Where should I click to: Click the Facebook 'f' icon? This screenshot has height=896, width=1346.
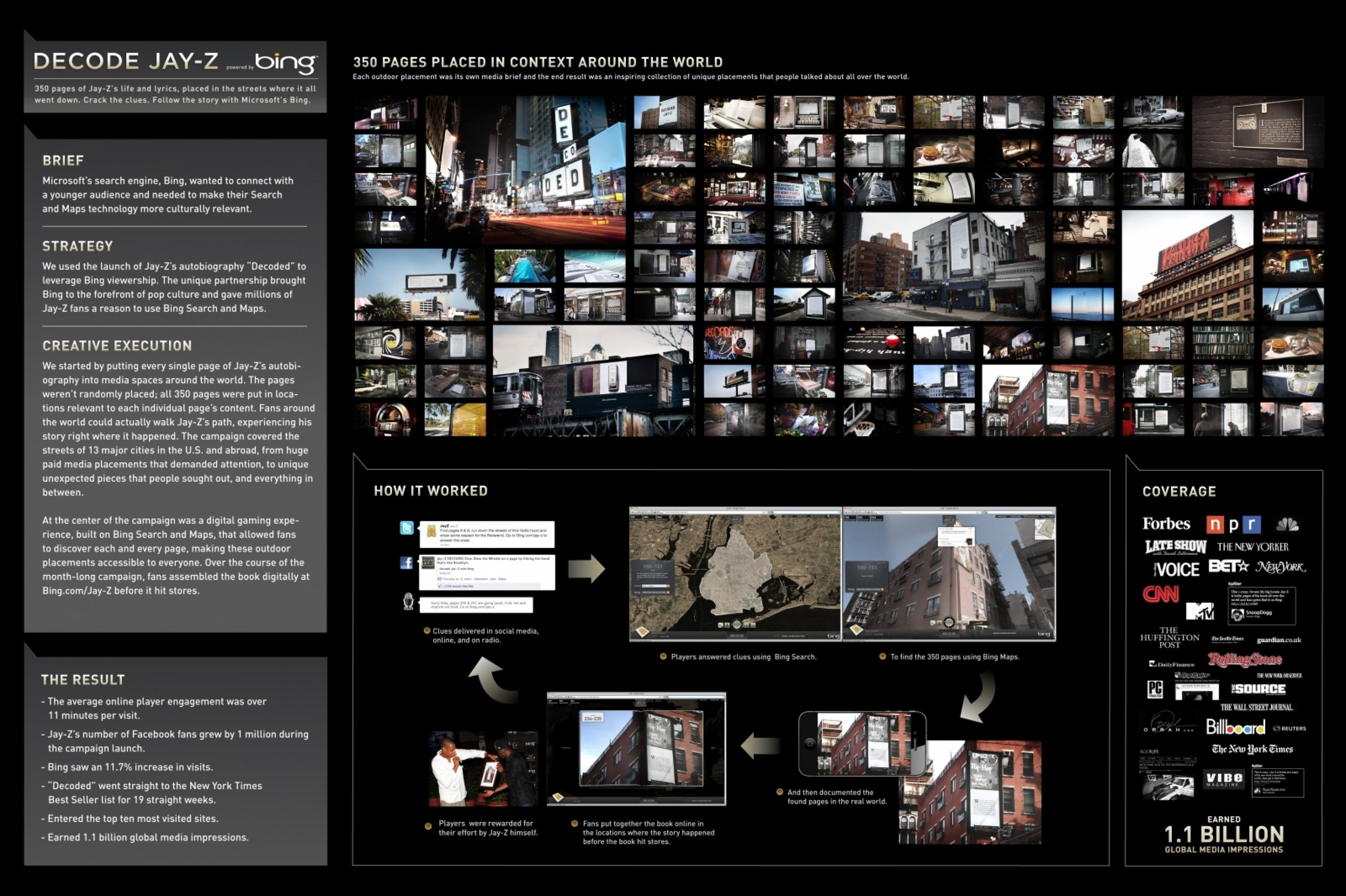407,563
